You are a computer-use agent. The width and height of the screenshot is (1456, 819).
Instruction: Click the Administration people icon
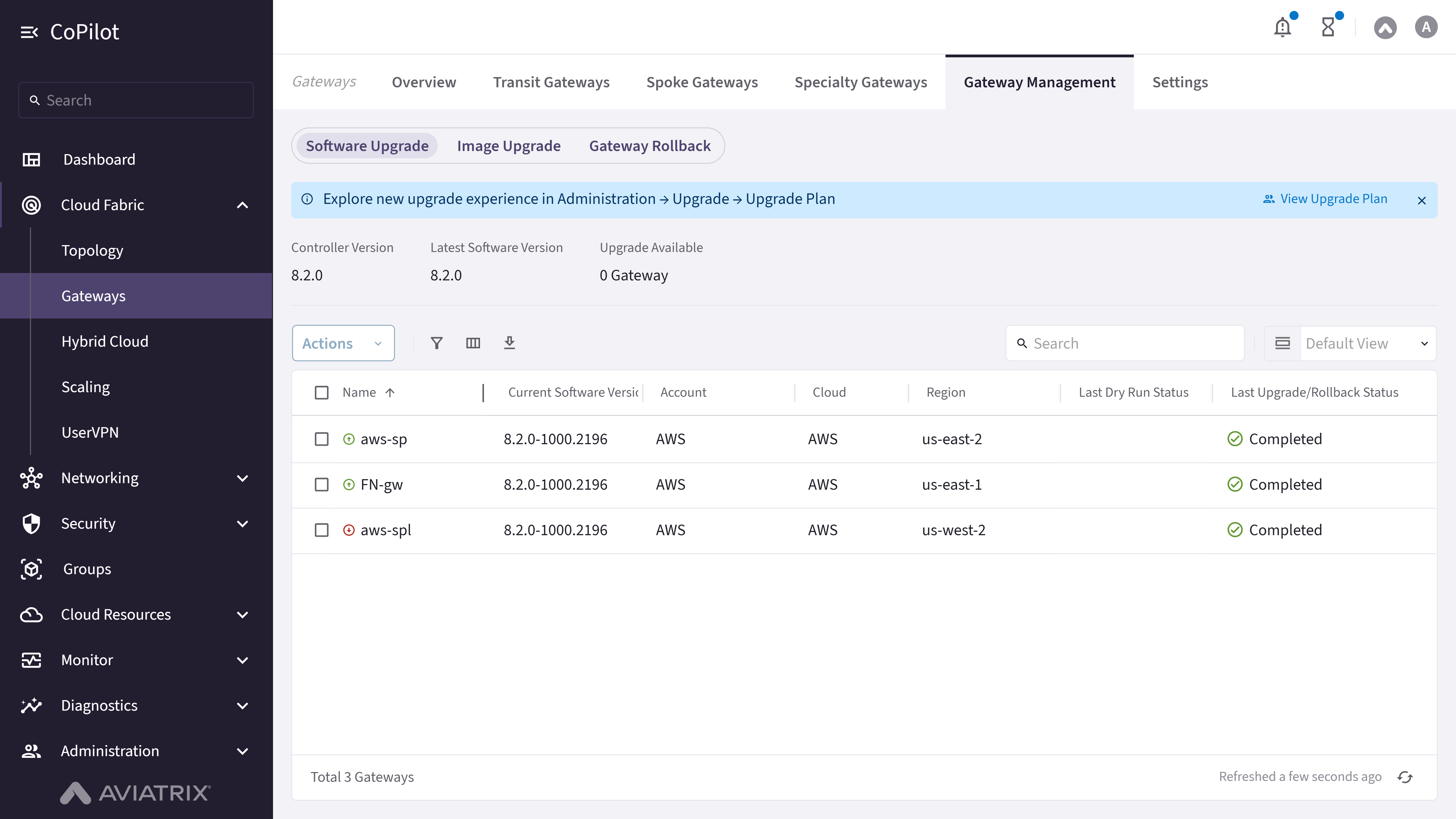31,751
